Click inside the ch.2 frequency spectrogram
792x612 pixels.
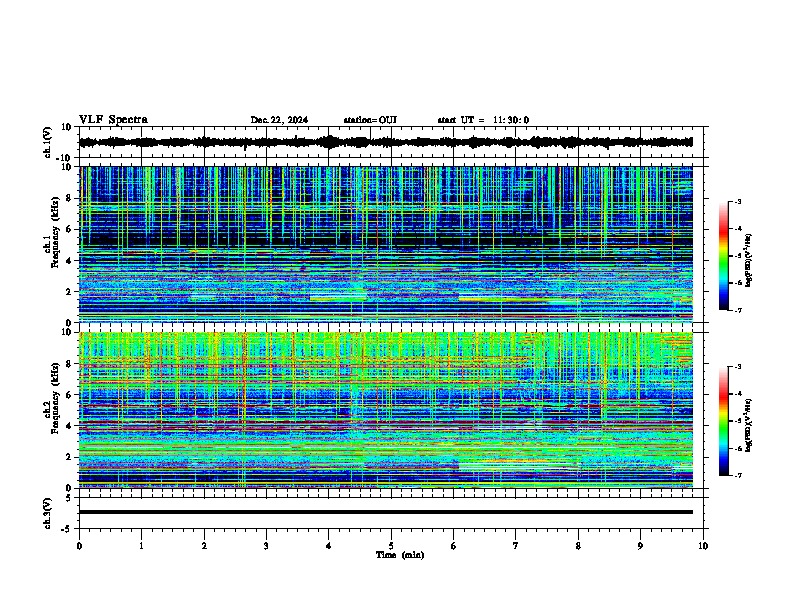386,410
